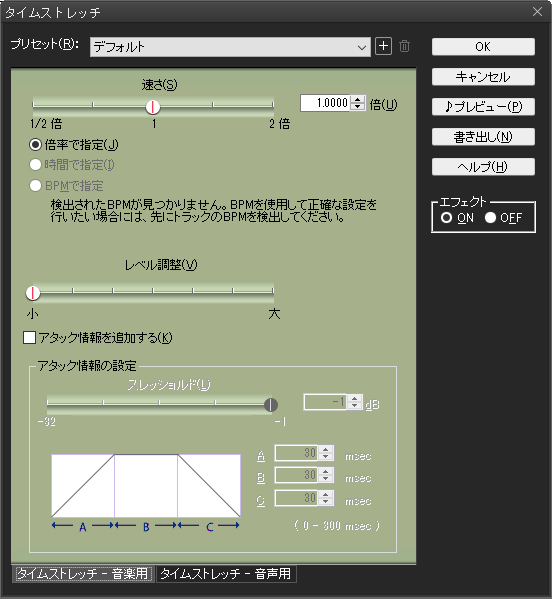
Task: Click the スレッショルド slider handle
Action: pyautogui.click(x=271, y=405)
